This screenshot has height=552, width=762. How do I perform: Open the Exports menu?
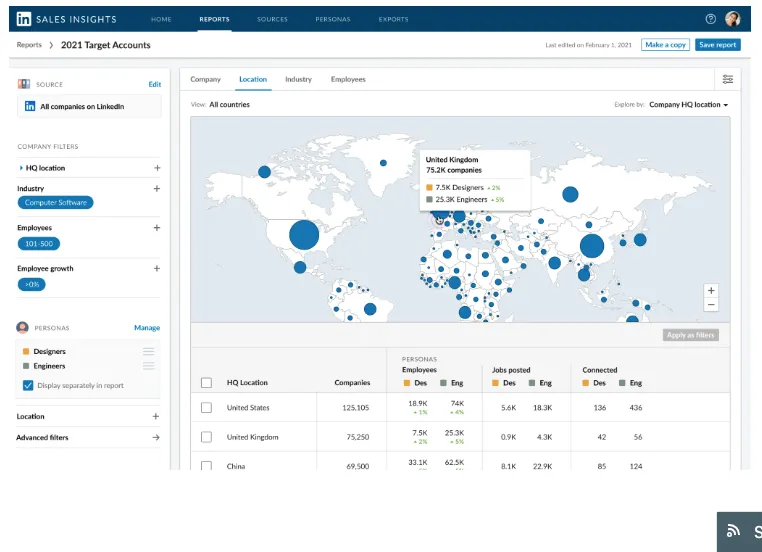tap(393, 19)
